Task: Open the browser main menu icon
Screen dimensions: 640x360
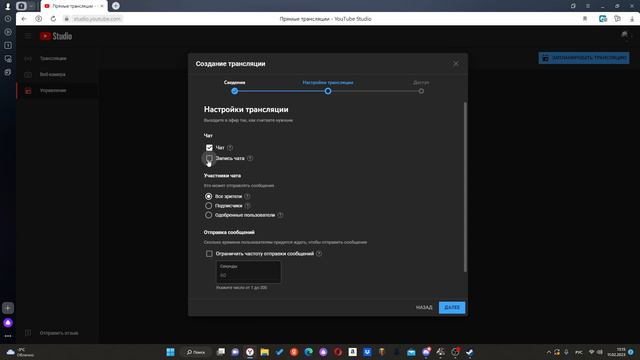Action: (x=588, y=6)
